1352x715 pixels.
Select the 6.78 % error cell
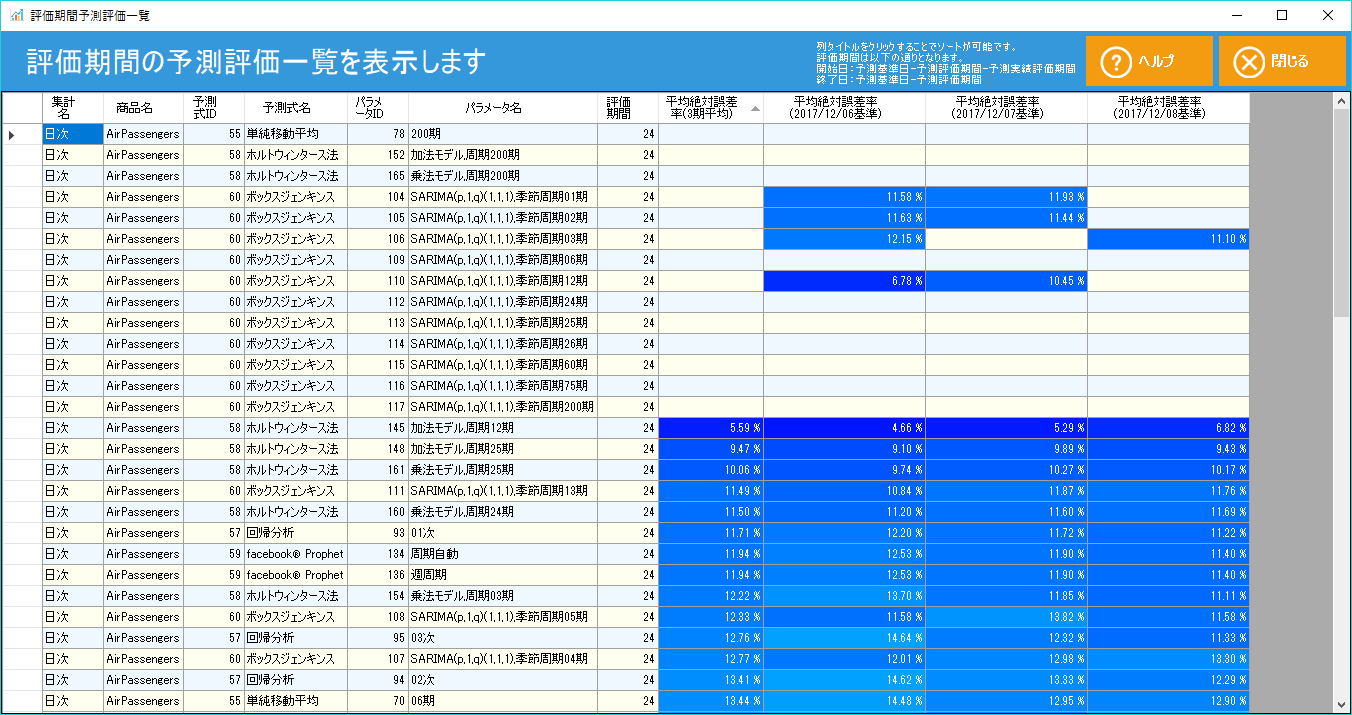844,281
